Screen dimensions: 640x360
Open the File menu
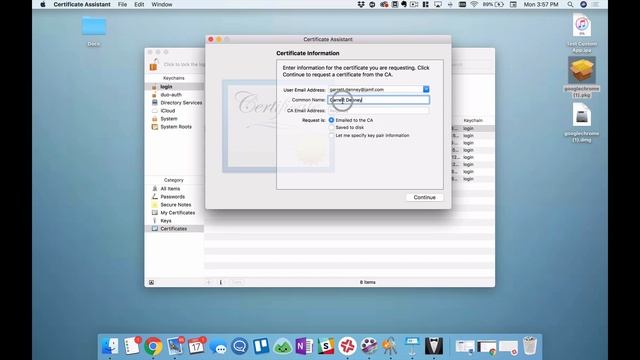[122, 4]
